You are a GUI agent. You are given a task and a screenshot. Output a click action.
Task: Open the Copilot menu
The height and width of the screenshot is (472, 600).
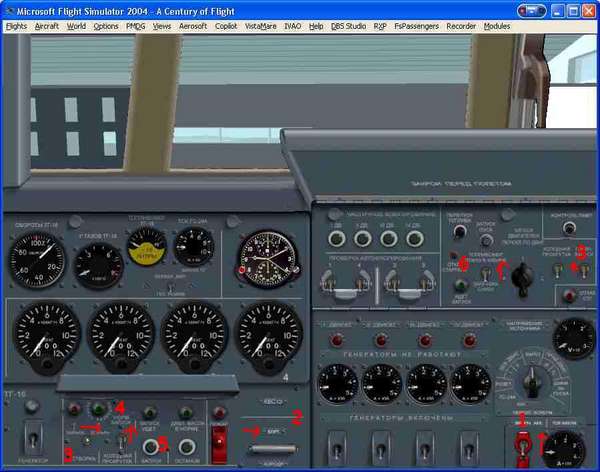pos(226,26)
